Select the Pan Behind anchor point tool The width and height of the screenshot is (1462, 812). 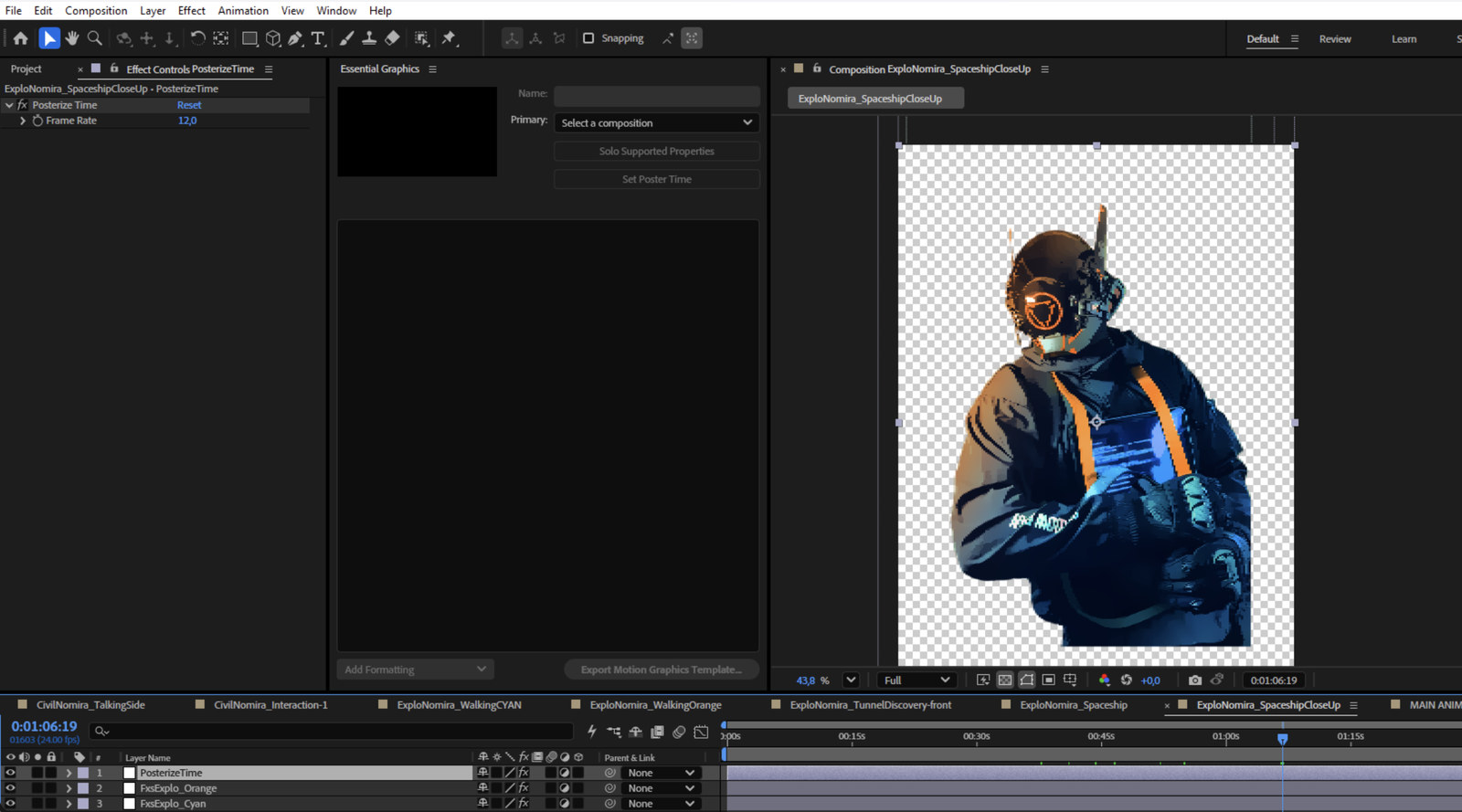coord(220,38)
